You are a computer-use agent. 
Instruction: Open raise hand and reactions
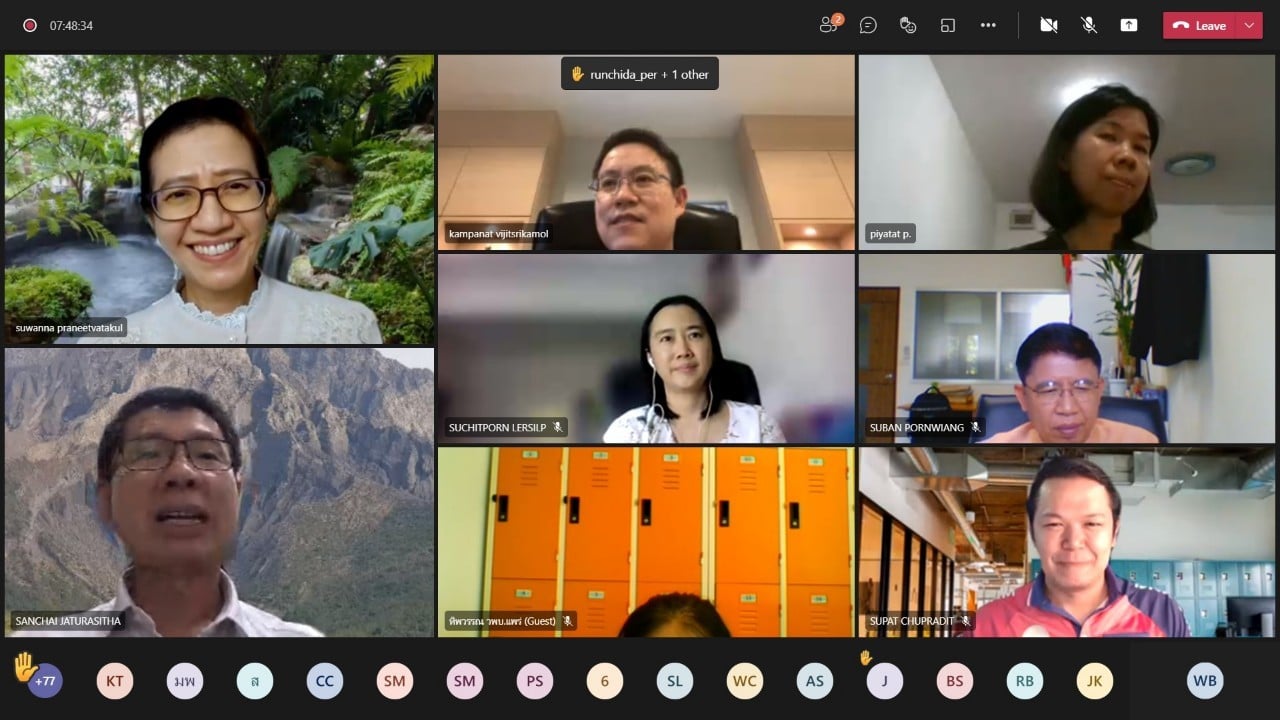[x=908, y=25]
